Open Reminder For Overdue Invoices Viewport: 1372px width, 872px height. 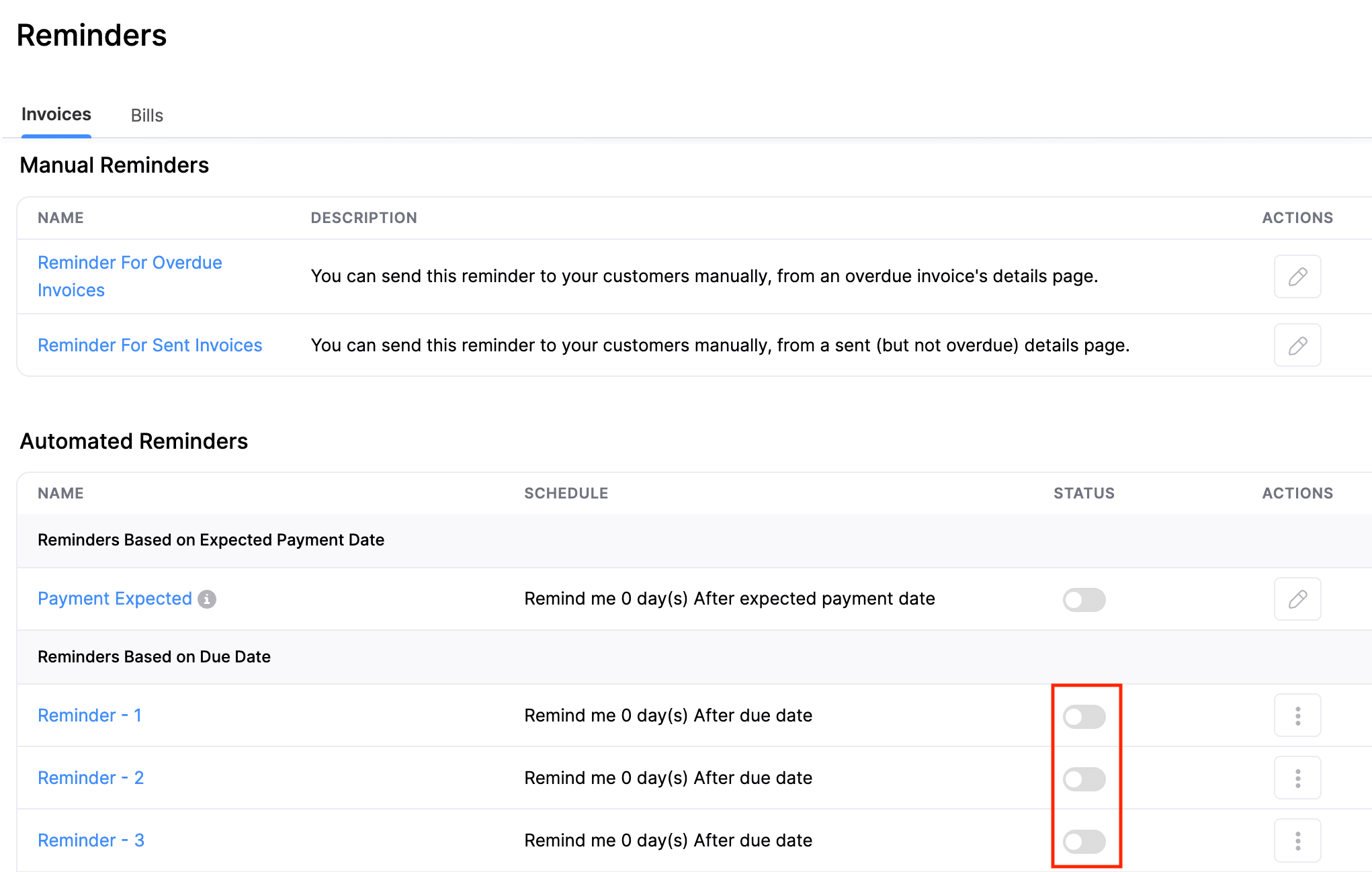pyautogui.click(x=130, y=262)
